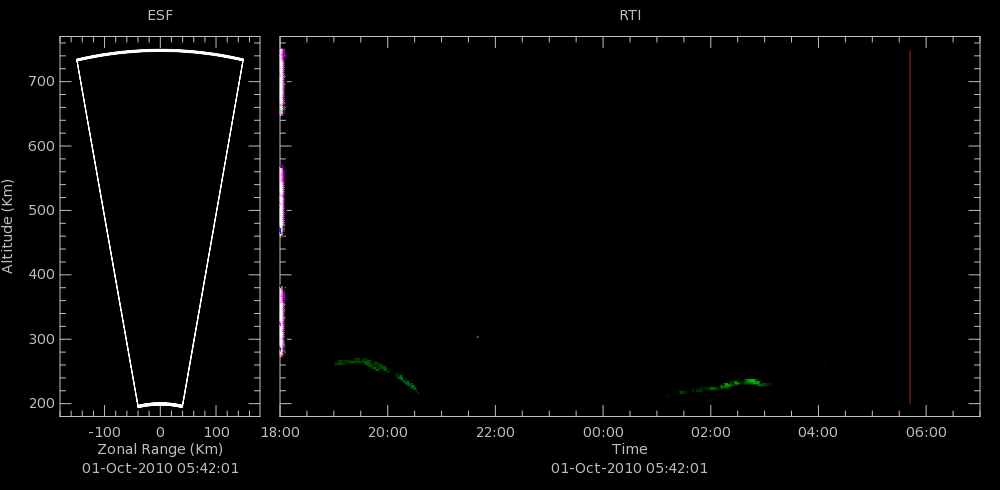Click the 0 zonal range tick label
Image resolution: width=1000 pixels, height=490 pixels.
click(160, 433)
